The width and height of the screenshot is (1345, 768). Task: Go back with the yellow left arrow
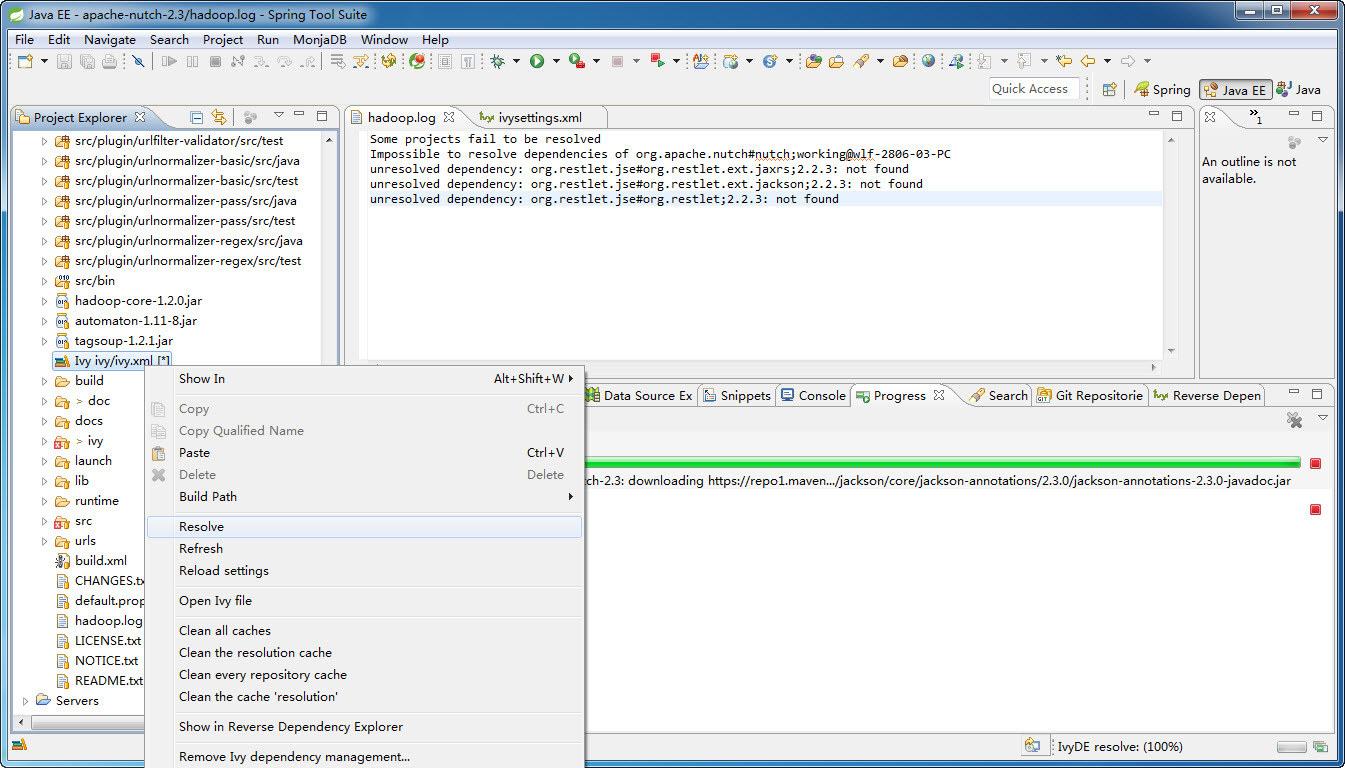click(x=1088, y=61)
